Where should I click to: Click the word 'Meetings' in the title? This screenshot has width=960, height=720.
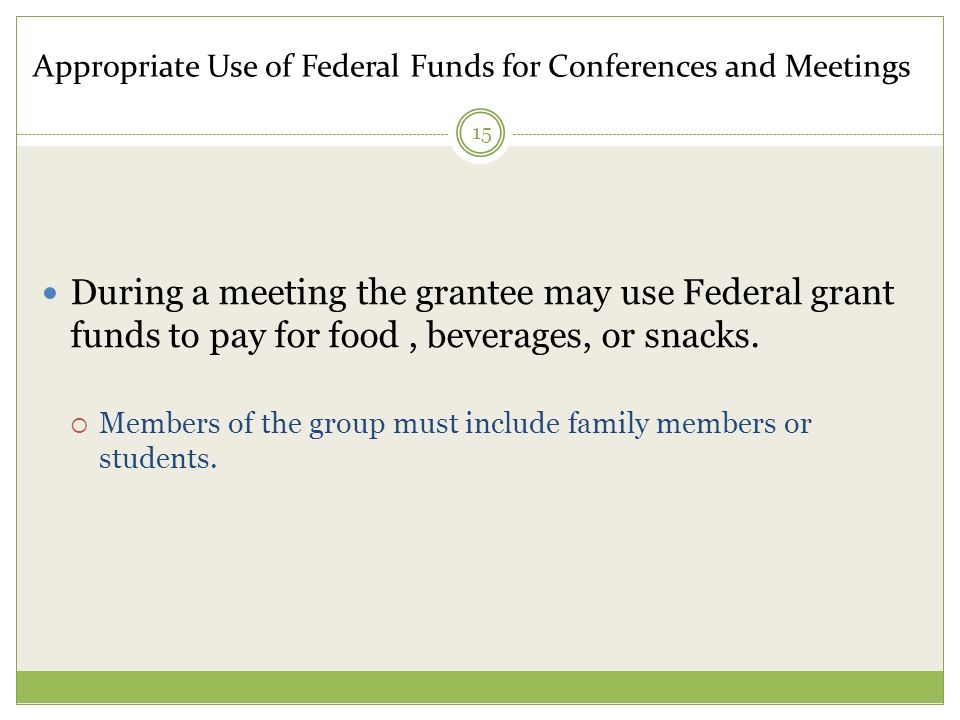(x=847, y=67)
